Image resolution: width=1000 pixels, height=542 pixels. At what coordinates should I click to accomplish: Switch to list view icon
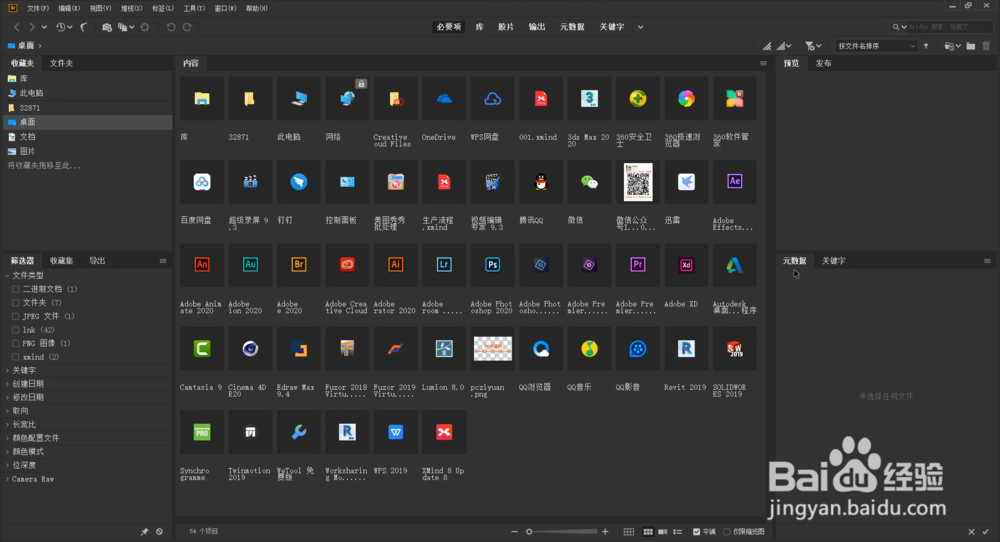click(678, 531)
